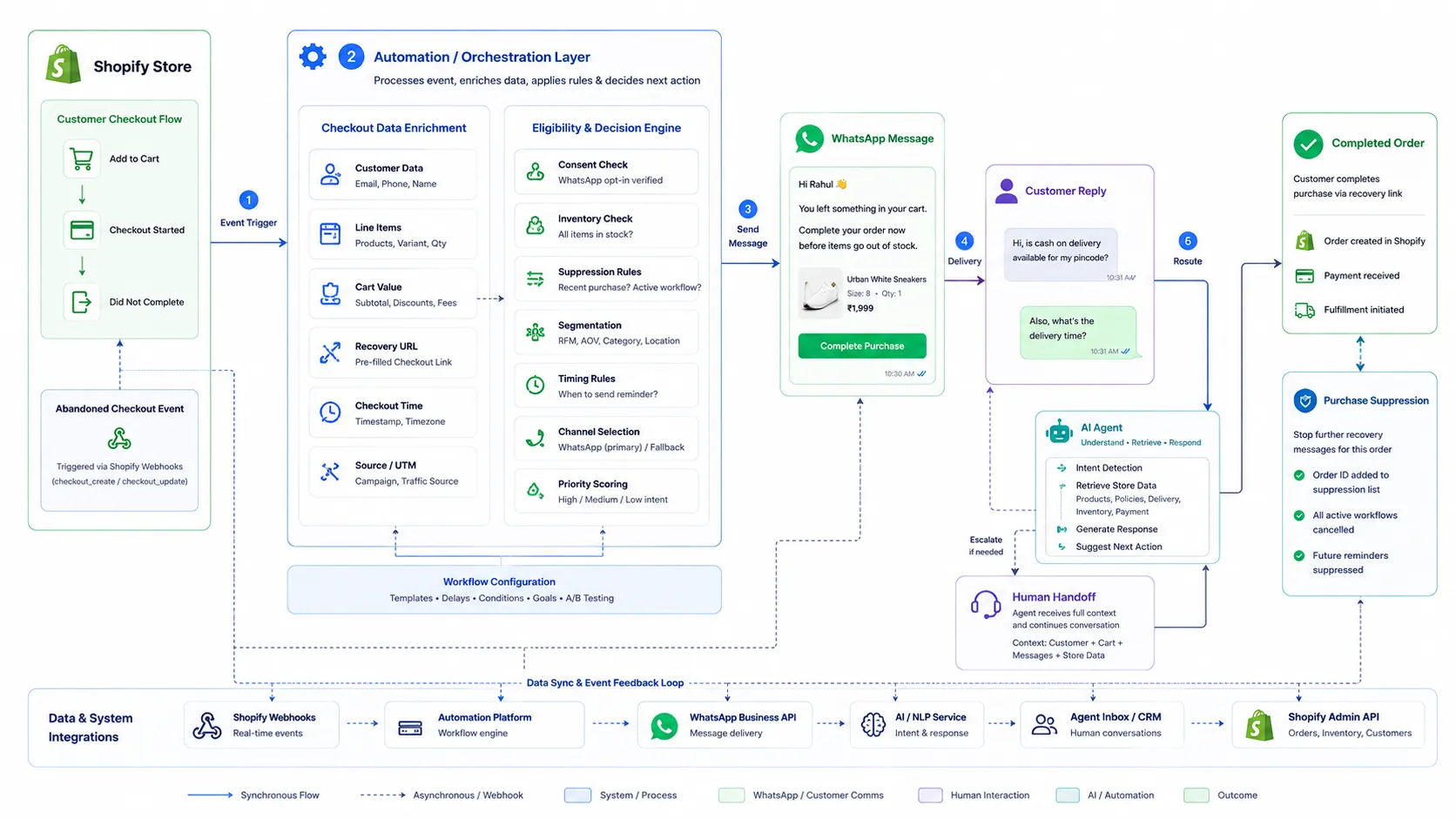The width and height of the screenshot is (1456, 819).
Task: Click the Human Handoff headset icon
Action: 986,604
